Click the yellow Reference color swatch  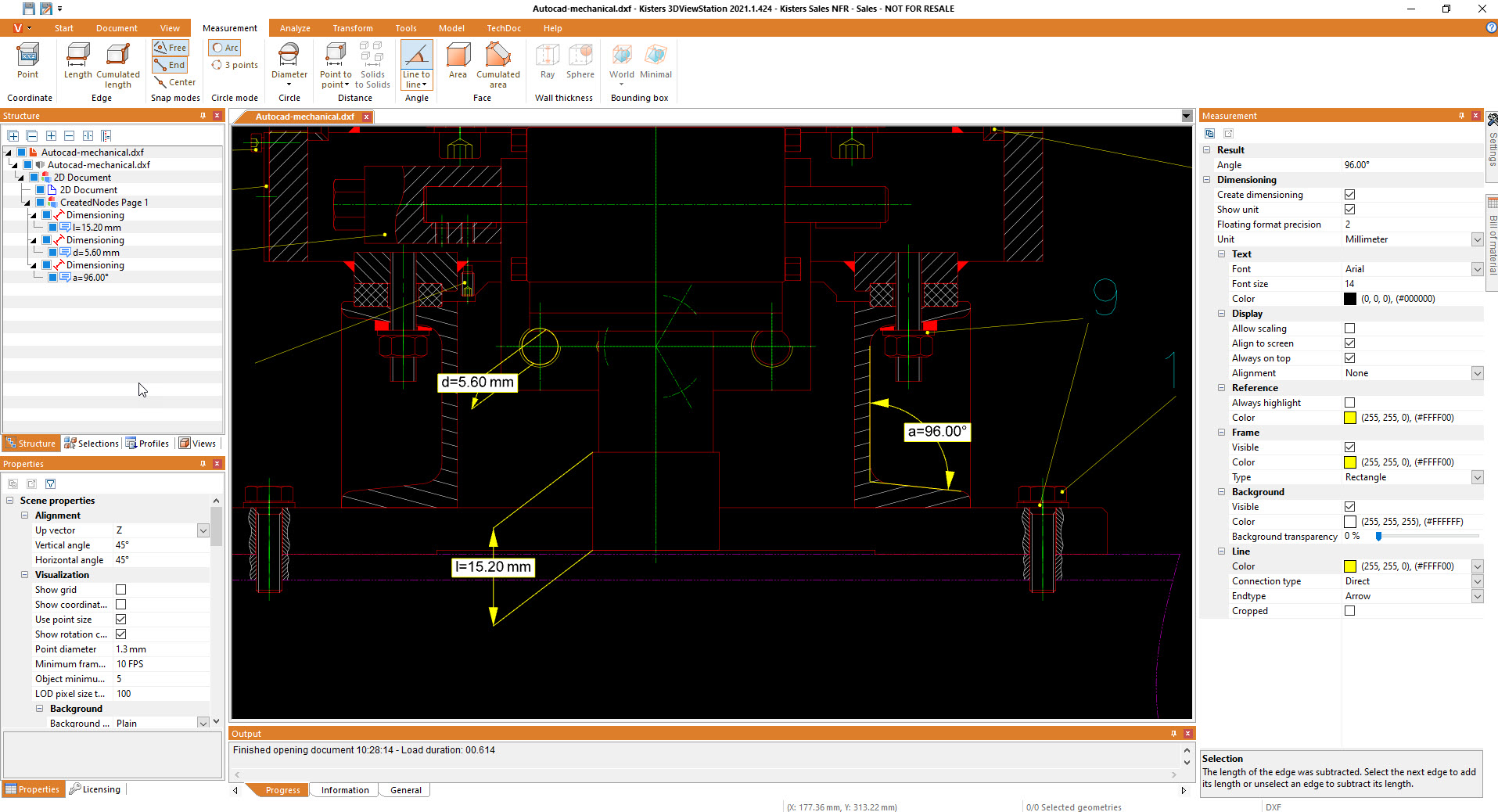coord(1349,418)
